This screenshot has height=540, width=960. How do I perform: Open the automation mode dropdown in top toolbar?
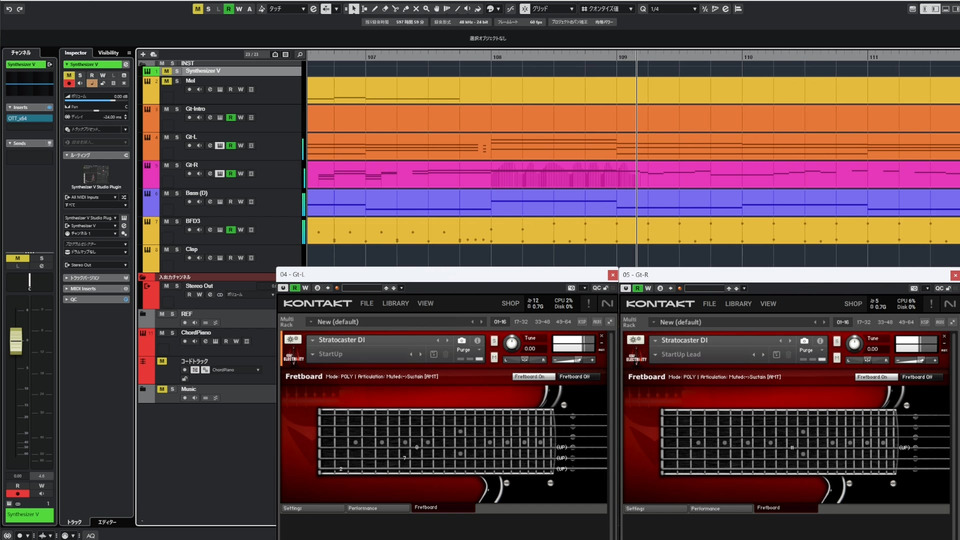(287, 9)
